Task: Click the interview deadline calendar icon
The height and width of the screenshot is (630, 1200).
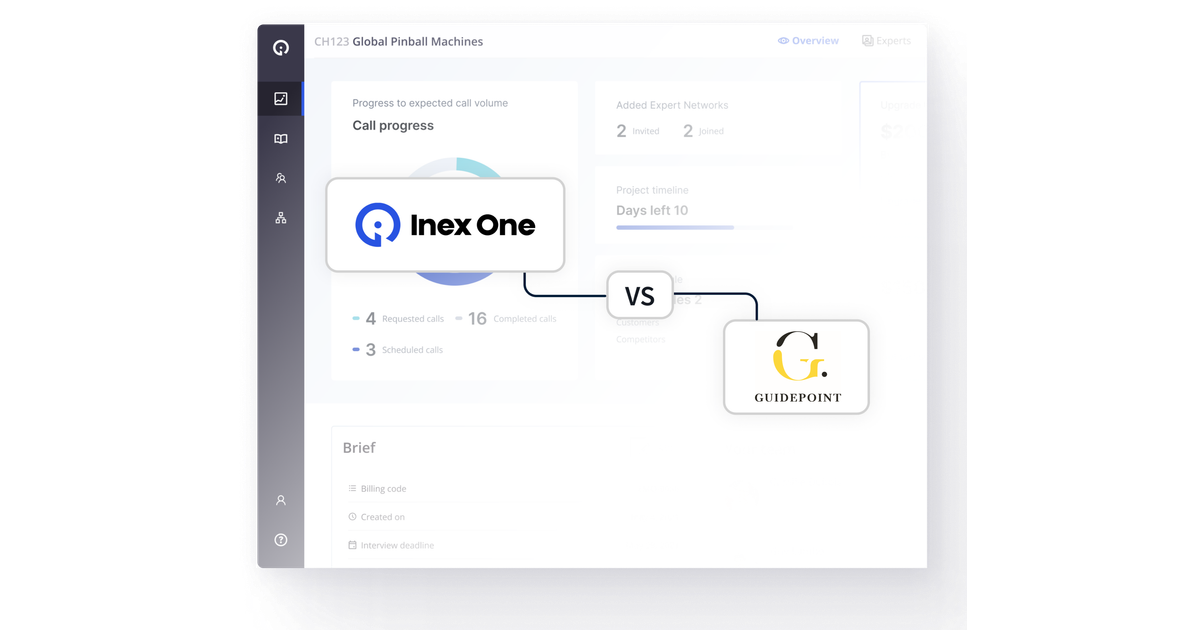Action: [x=353, y=545]
